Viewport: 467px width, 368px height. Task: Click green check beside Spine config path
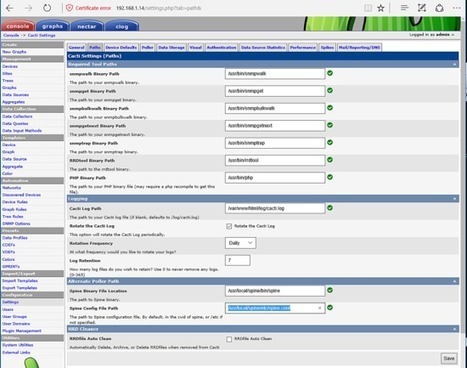pos(330,307)
